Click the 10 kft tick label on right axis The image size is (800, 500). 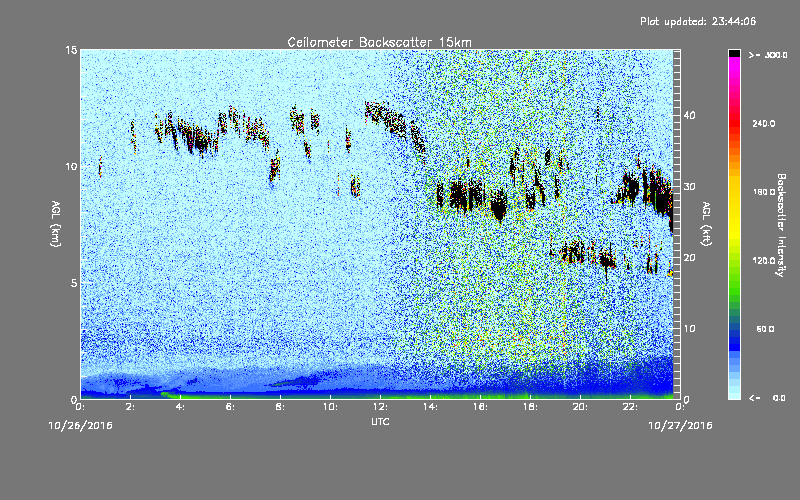click(690, 329)
